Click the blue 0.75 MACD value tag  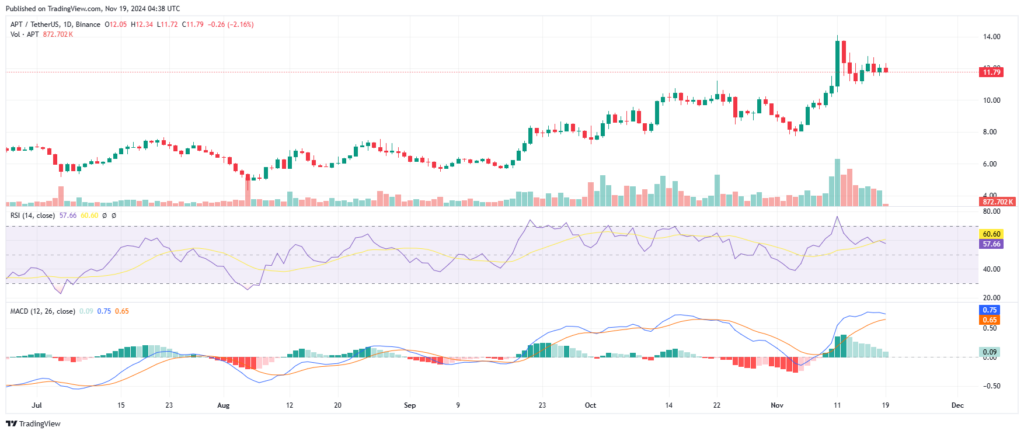(x=992, y=310)
